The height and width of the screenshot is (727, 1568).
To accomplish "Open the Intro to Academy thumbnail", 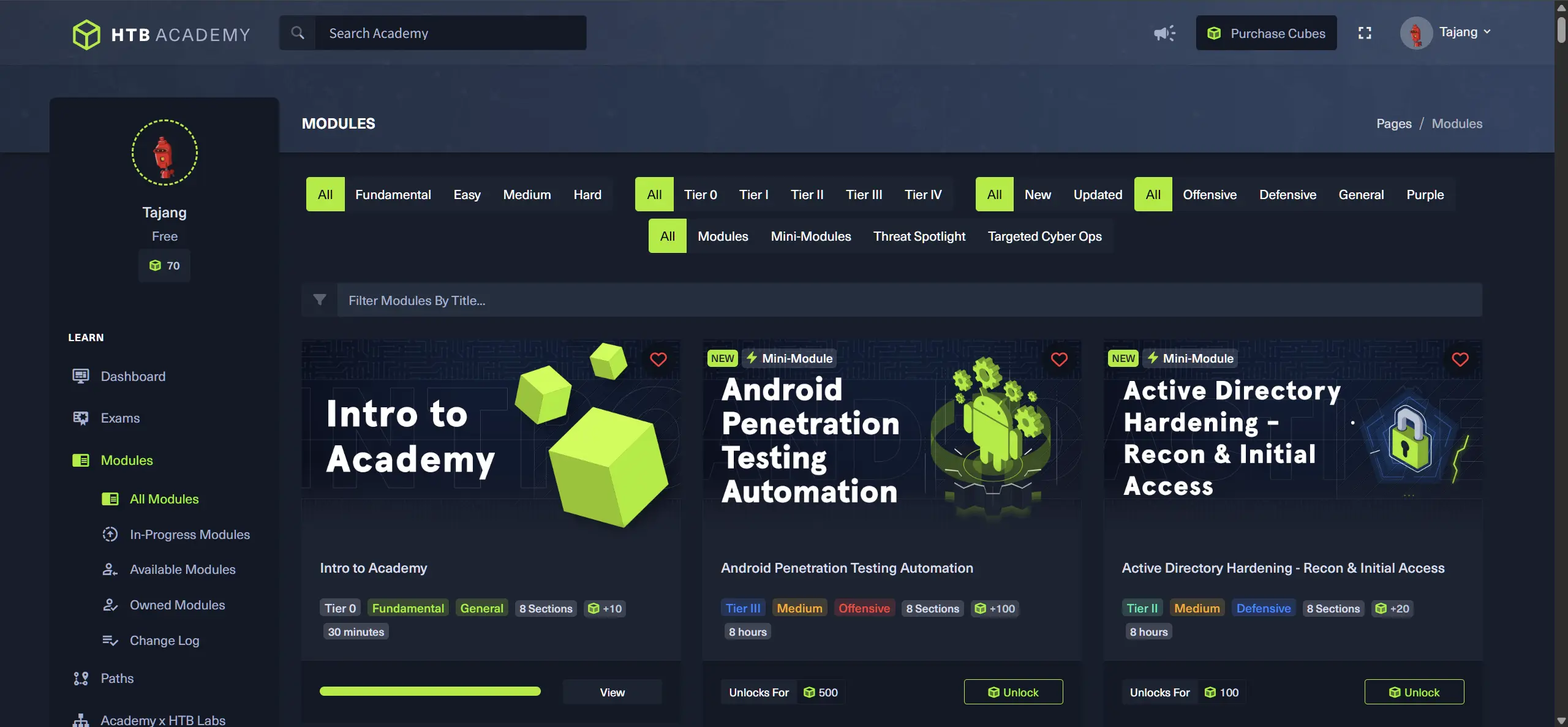I will point(491,438).
